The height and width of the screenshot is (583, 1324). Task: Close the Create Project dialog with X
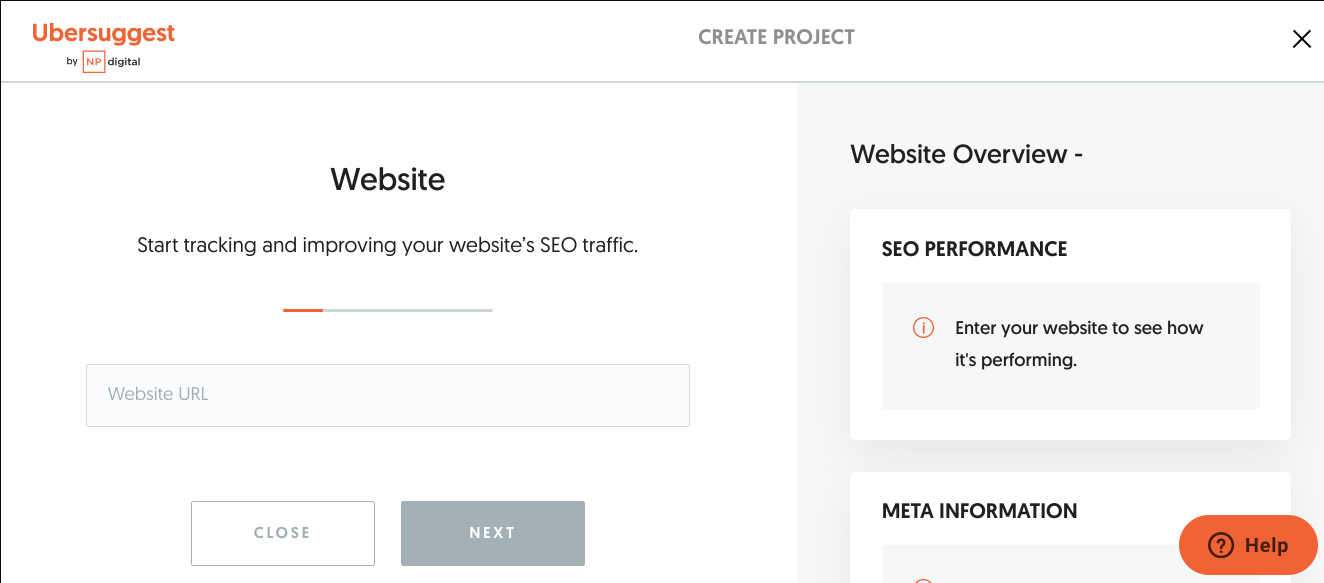pos(1301,39)
